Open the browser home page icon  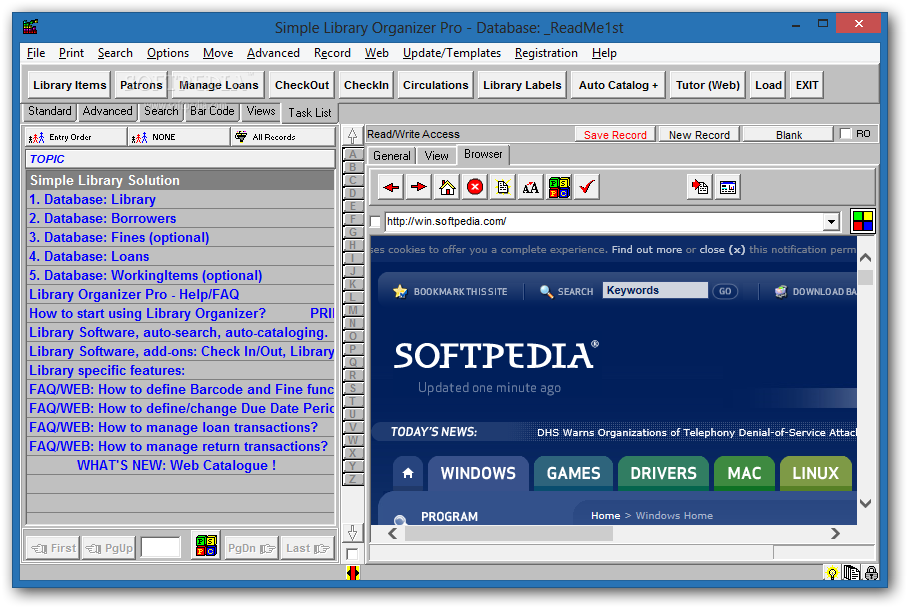pyautogui.click(x=447, y=187)
